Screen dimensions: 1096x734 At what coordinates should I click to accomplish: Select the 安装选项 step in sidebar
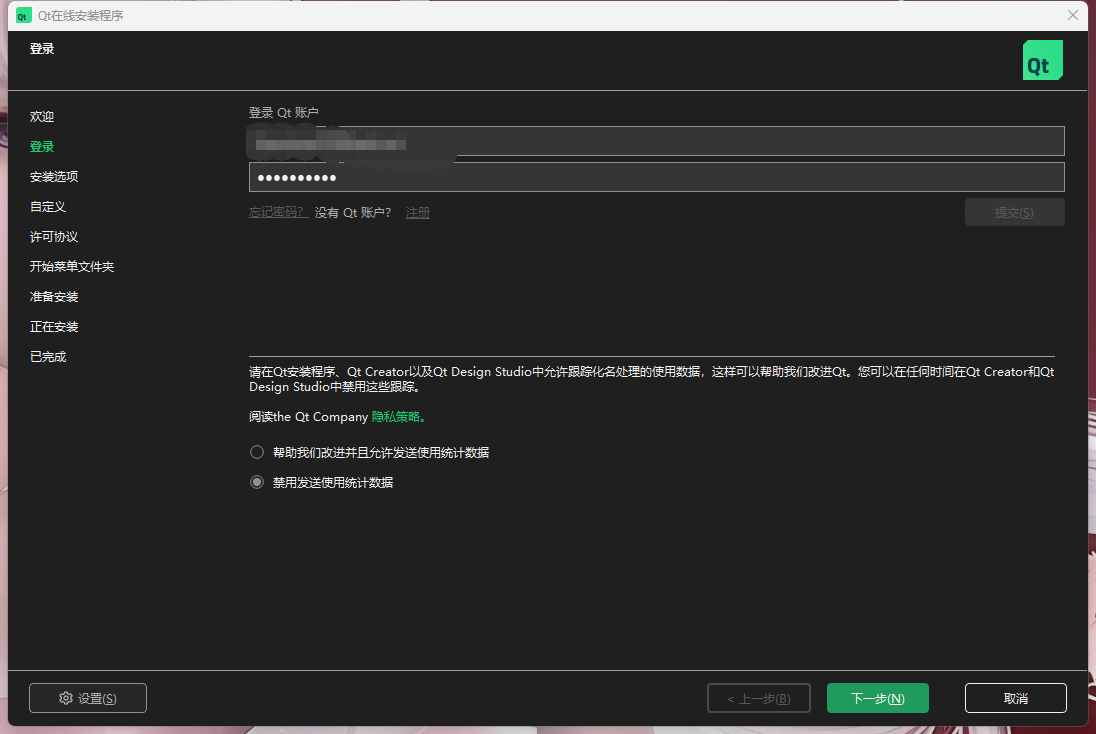[x=54, y=177]
